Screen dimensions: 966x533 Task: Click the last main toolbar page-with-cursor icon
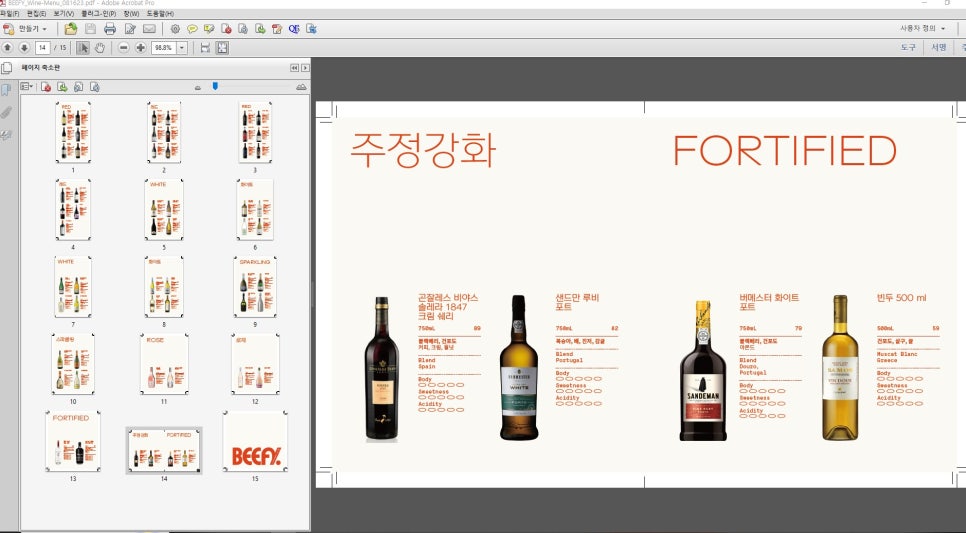click(x=311, y=29)
